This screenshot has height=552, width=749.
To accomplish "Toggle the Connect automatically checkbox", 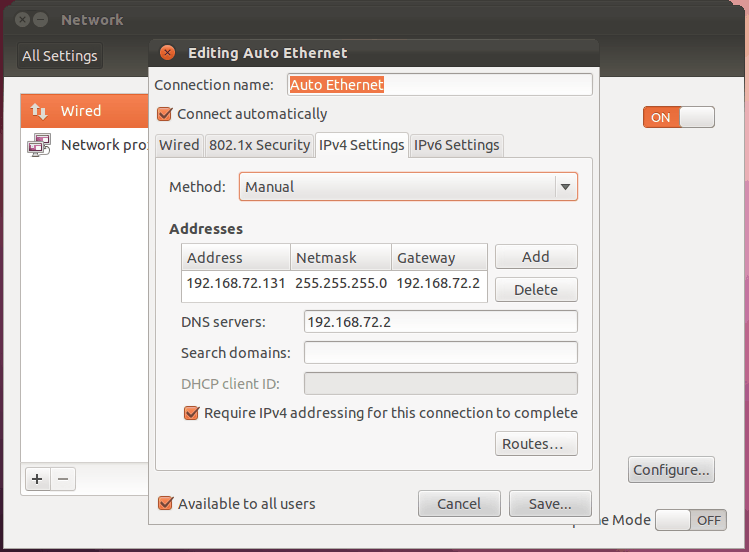I will [166, 114].
